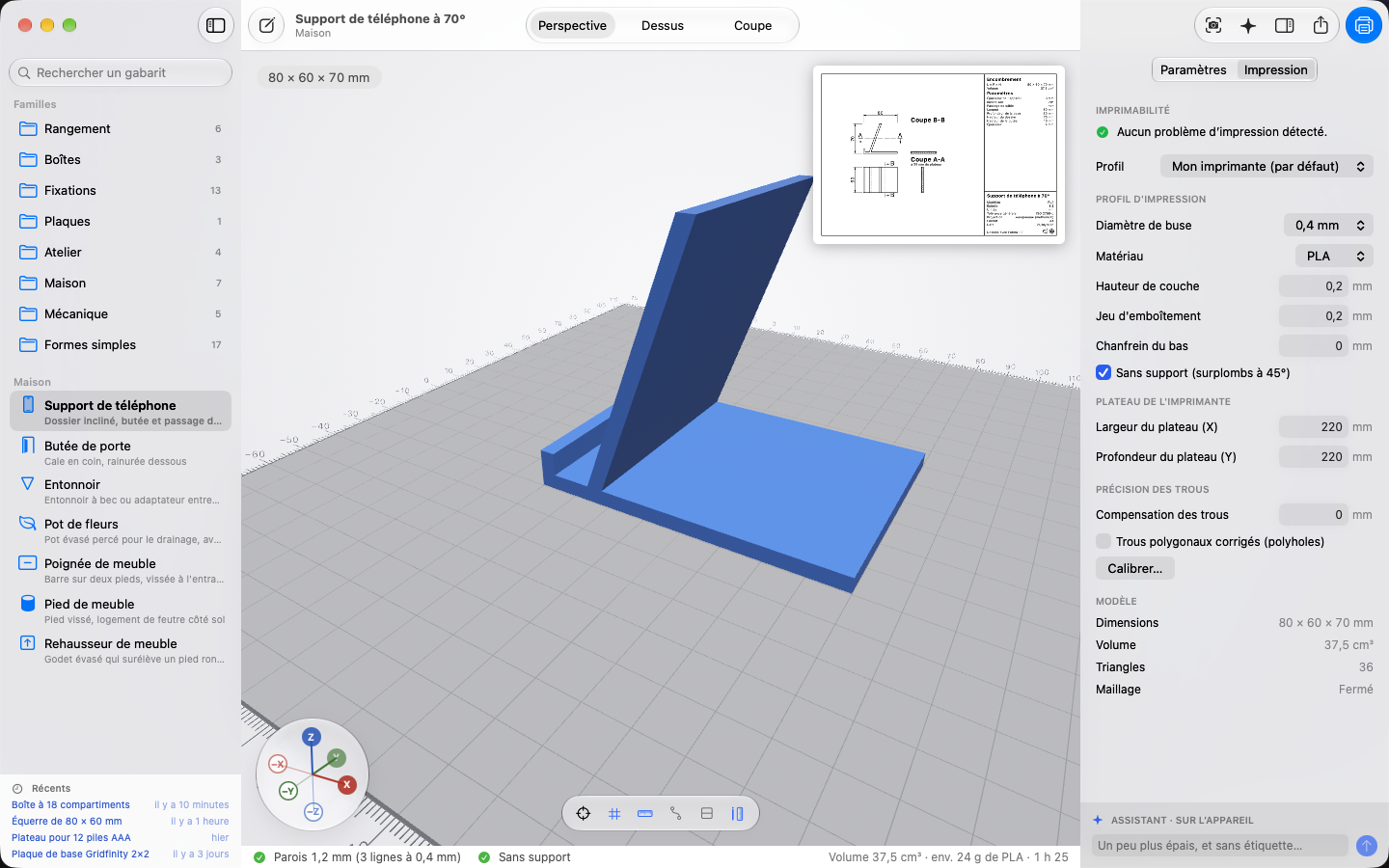Click the technical drawing thumbnail preview
The image size is (1389, 868).
point(939,154)
